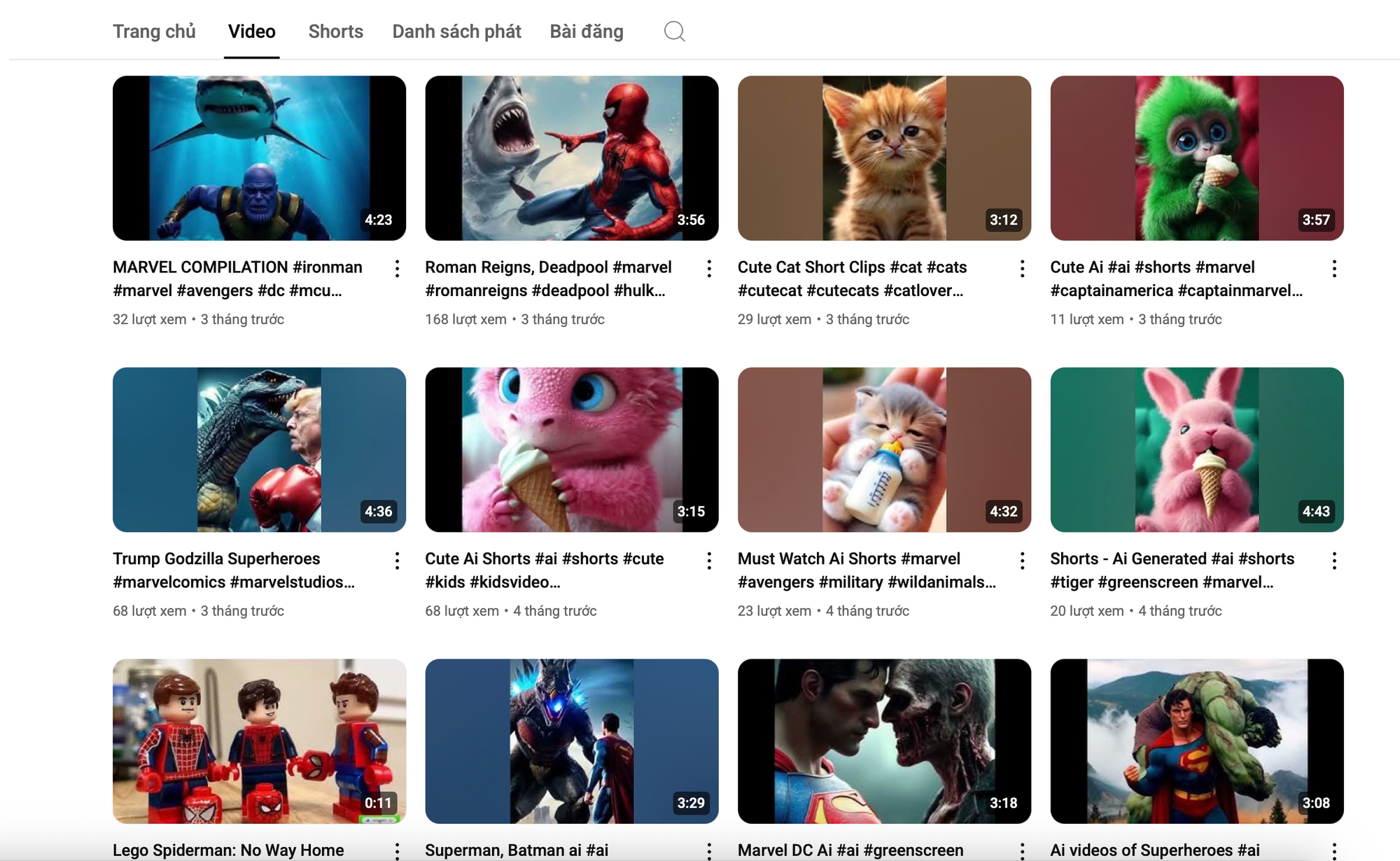The width and height of the screenshot is (1400, 861).
Task: Click the channel search magnifier icon
Action: click(674, 31)
